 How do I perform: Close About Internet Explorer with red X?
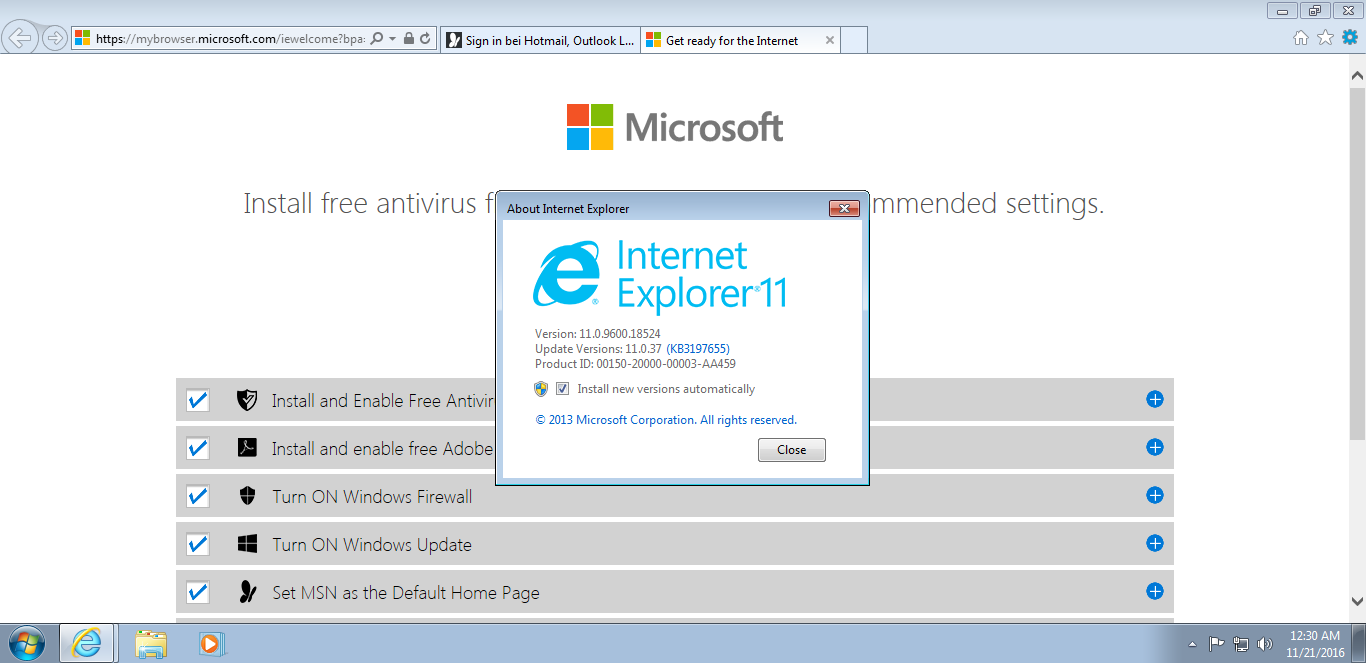845,208
